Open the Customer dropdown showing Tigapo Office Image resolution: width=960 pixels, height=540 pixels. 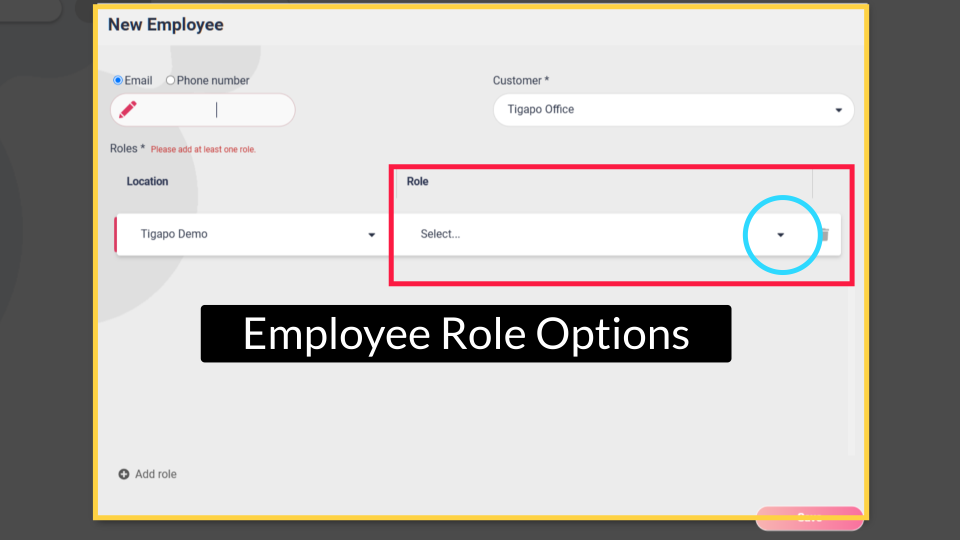click(x=660, y=110)
